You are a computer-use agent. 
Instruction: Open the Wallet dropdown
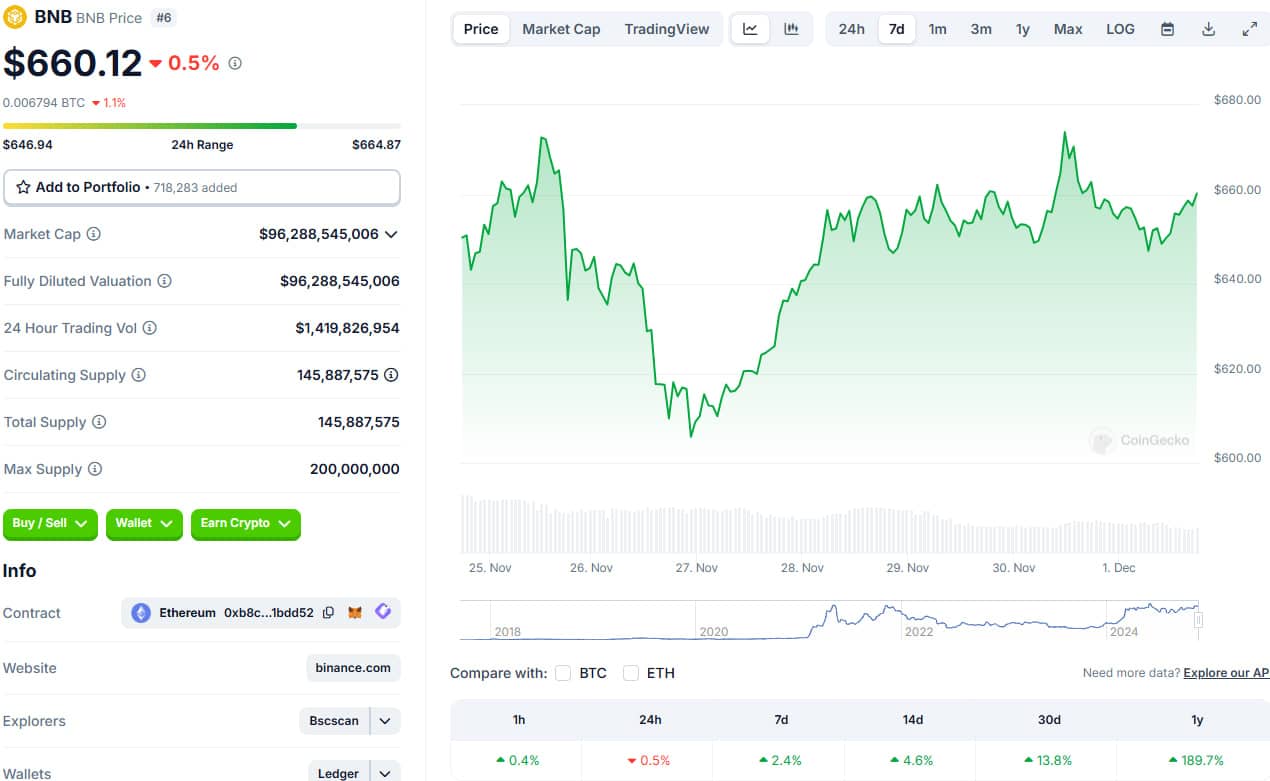tap(144, 523)
